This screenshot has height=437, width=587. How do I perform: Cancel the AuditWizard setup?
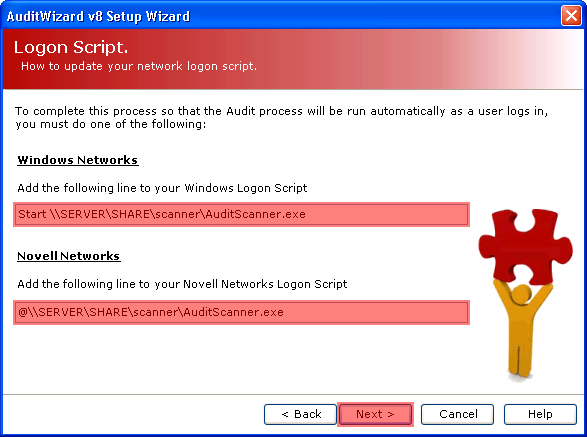click(x=457, y=414)
